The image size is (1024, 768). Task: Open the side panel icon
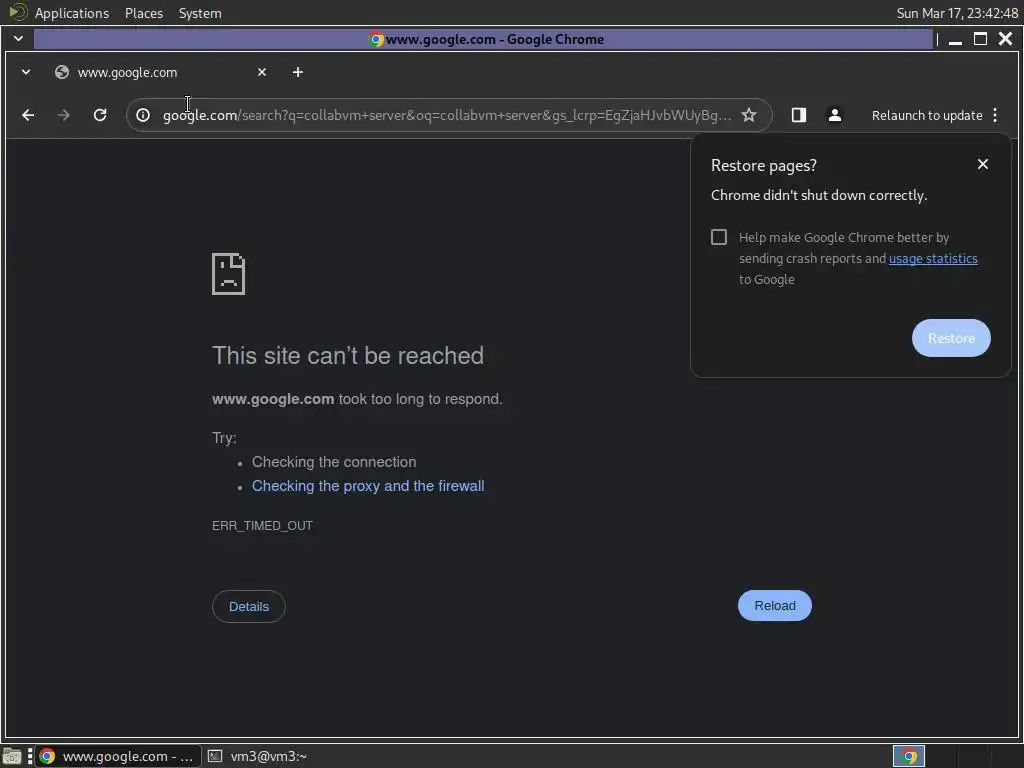(x=799, y=116)
